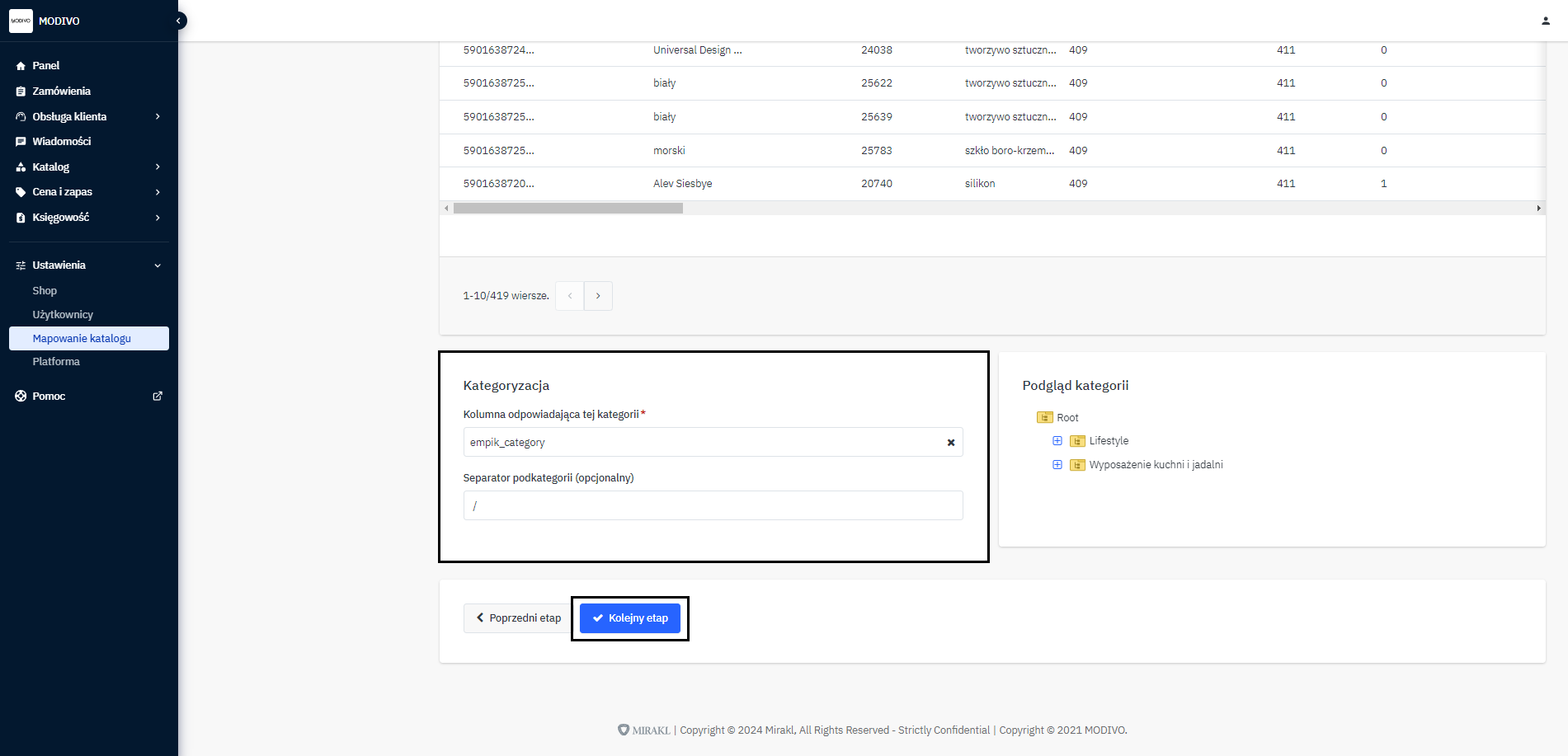The image size is (1568, 756).
Task: Click the MODIVO logo icon
Action: tap(21, 21)
